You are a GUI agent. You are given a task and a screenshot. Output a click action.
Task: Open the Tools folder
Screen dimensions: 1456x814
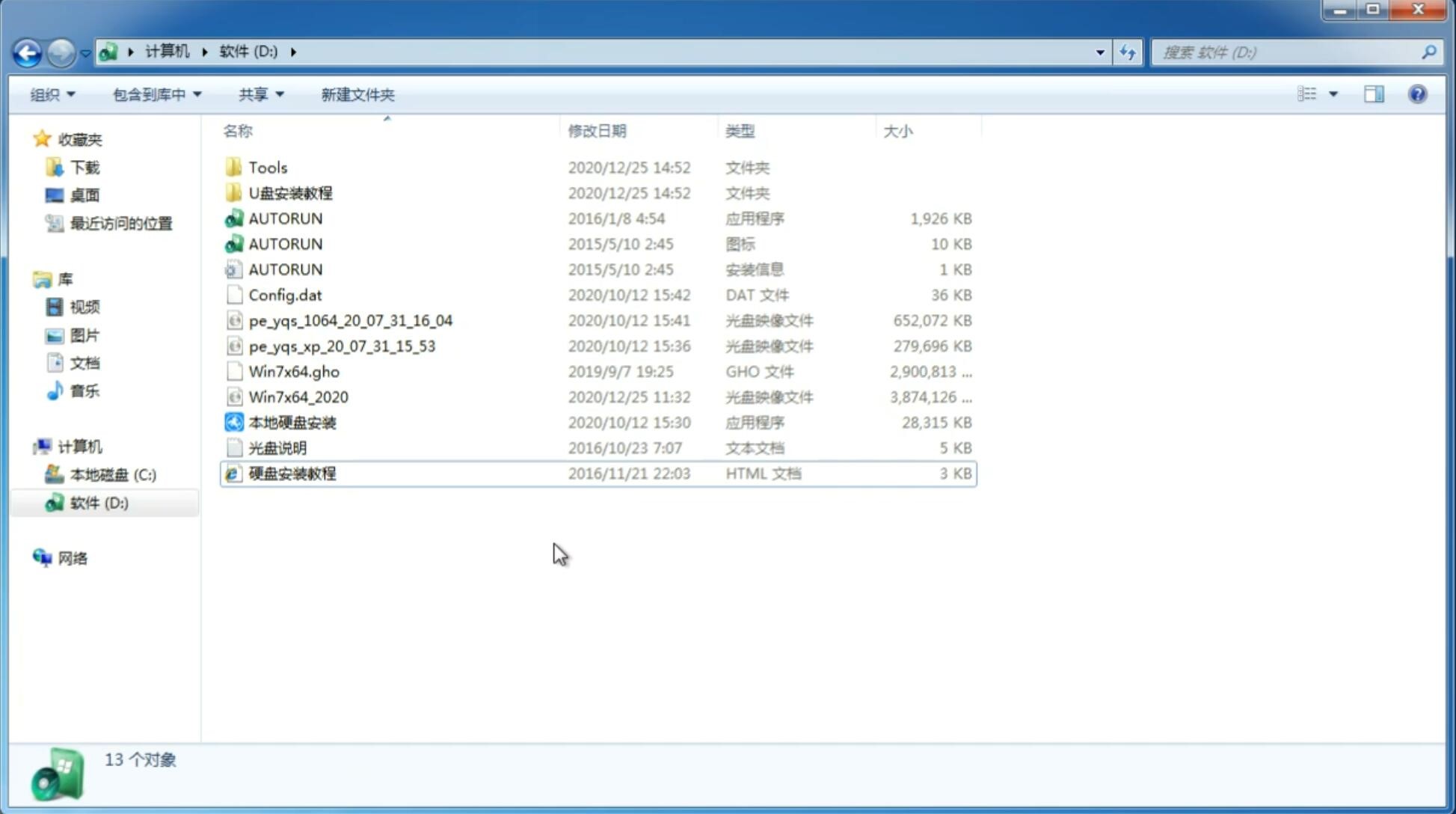click(x=267, y=167)
